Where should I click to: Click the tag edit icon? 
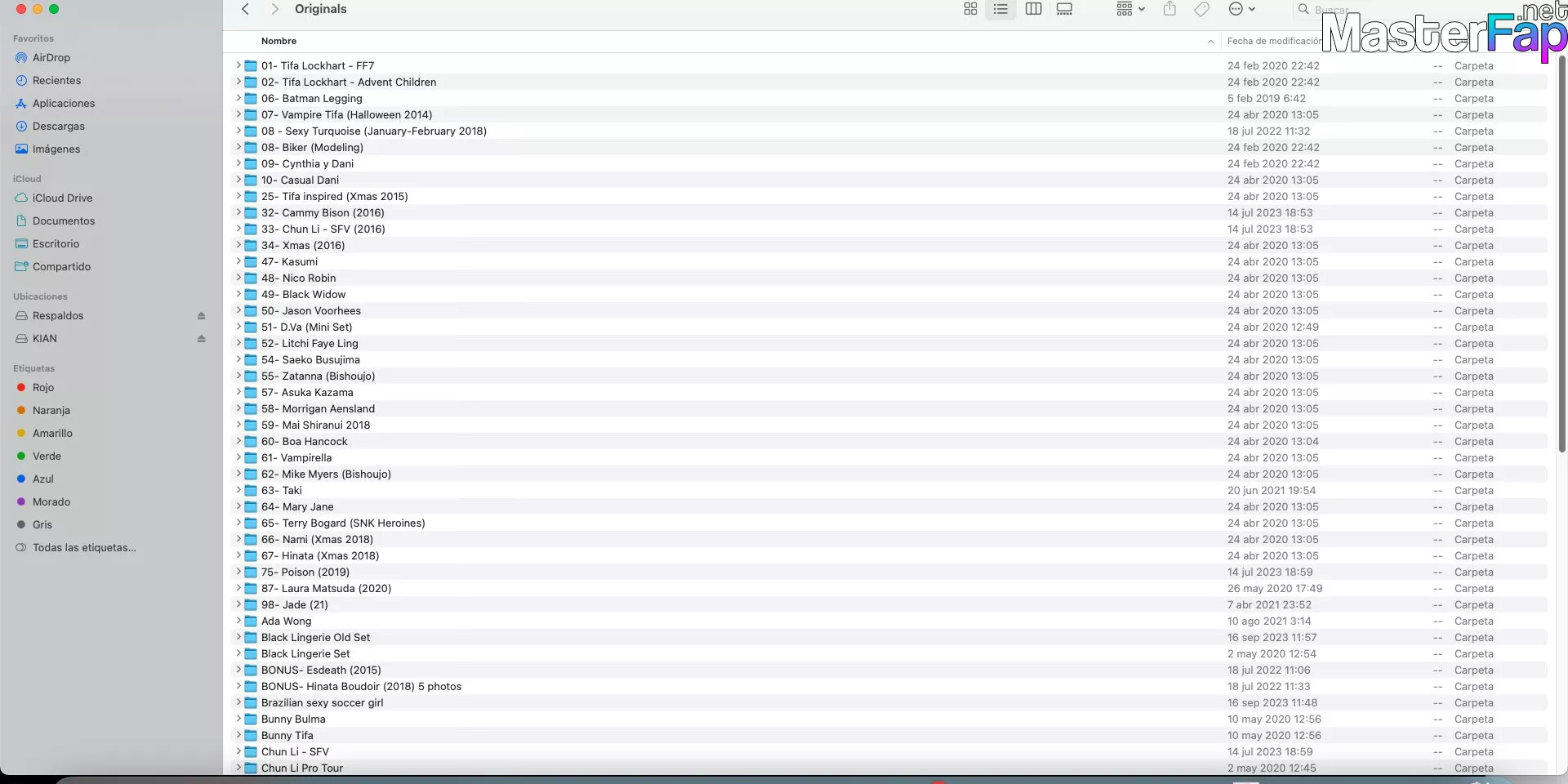1201,9
